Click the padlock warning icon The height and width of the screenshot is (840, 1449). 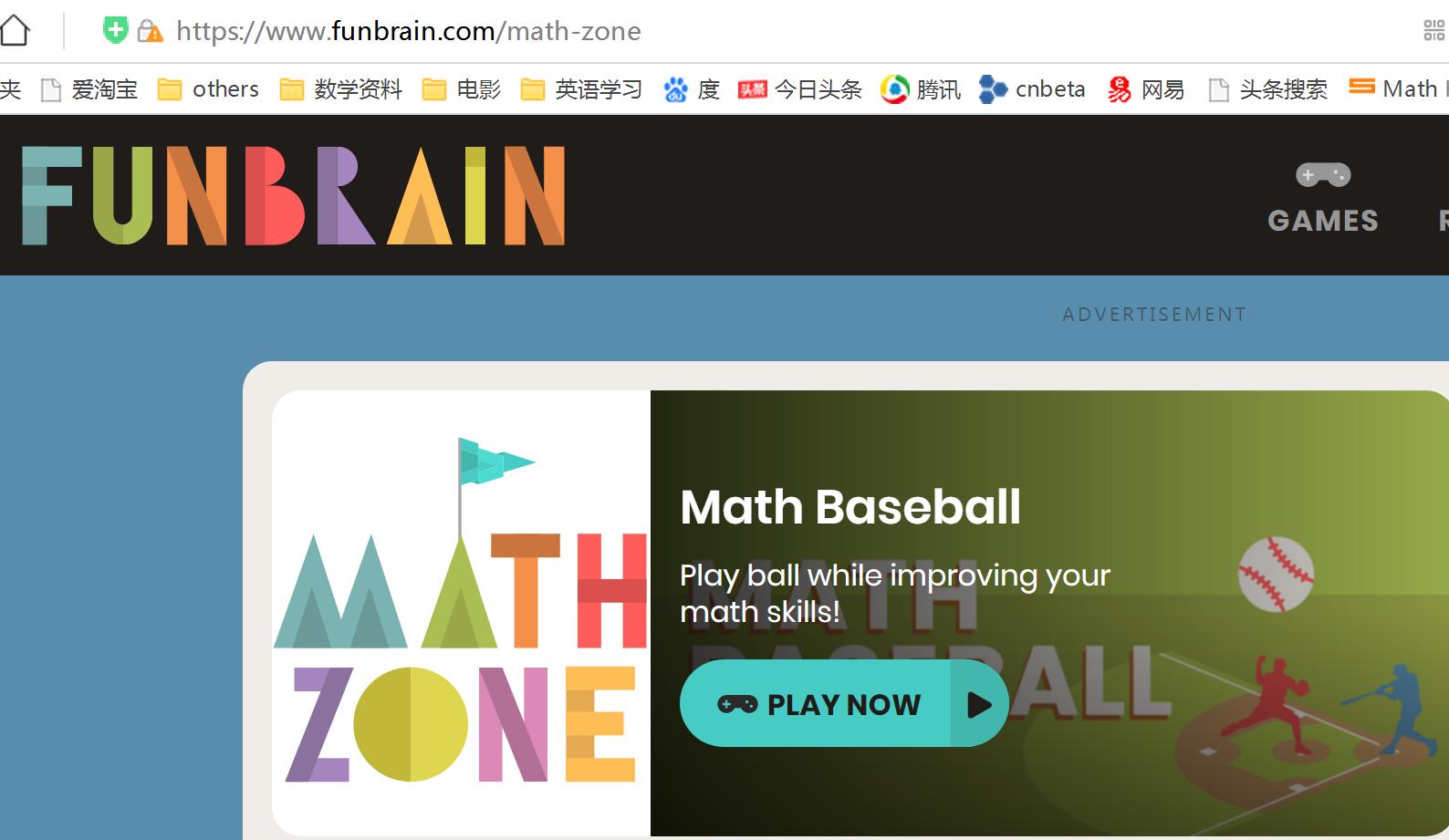150,31
